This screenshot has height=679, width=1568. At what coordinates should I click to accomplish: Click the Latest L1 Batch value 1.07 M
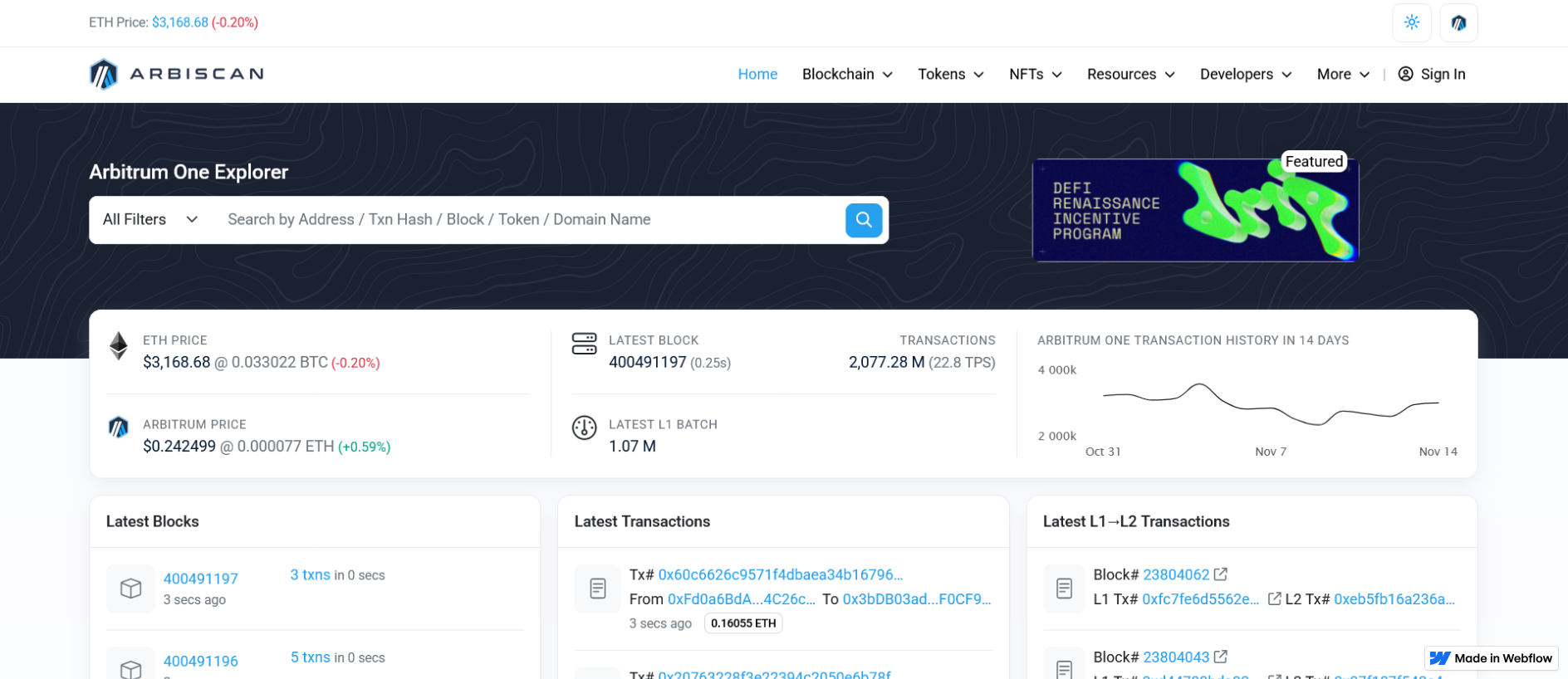point(632,447)
